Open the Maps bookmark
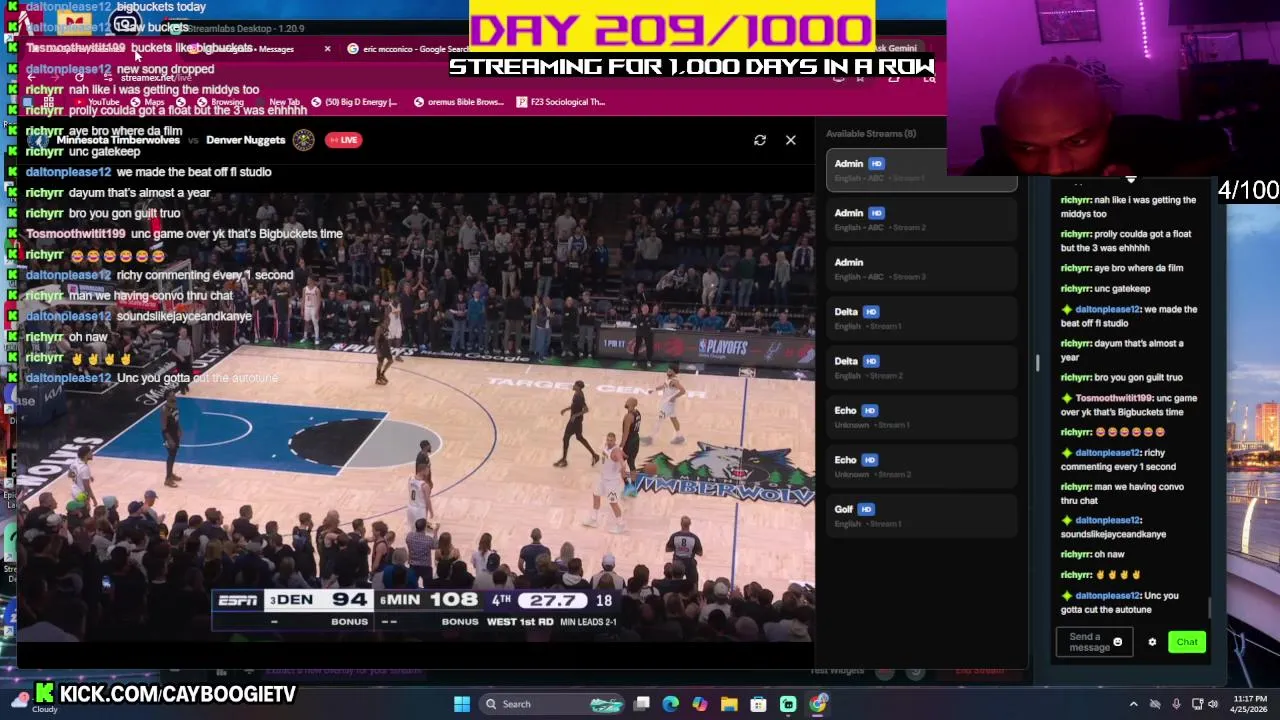This screenshot has height=720, width=1280. point(147,102)
